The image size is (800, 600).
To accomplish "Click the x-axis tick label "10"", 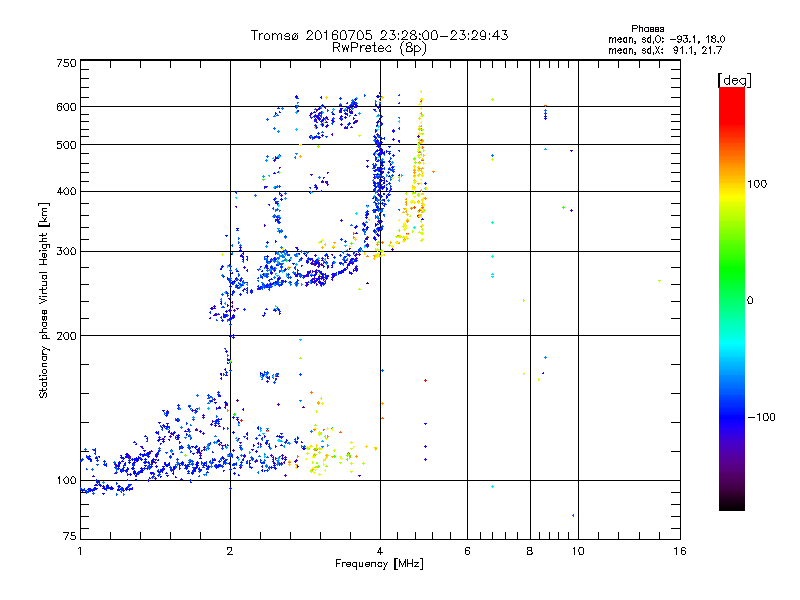I will click(578, 551).
